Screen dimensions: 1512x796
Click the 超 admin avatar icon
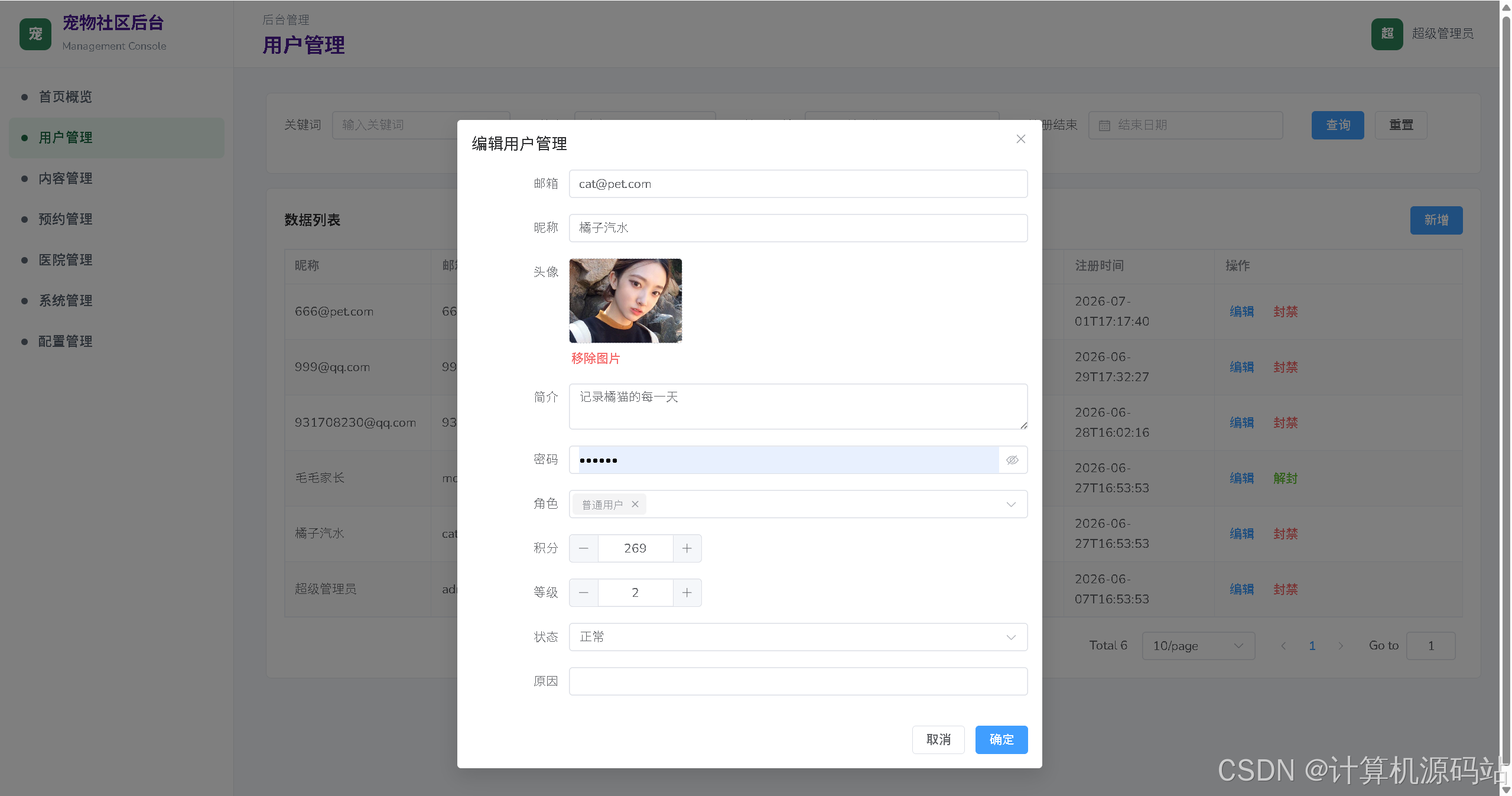click(1387, 34)
